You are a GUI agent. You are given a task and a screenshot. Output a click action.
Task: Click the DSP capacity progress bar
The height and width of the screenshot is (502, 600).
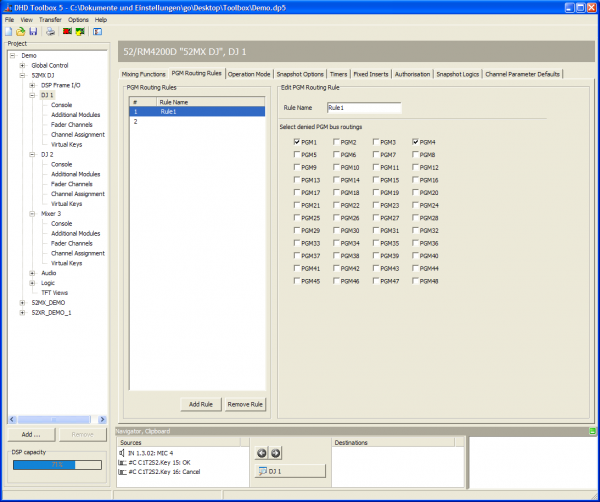click(x=57, y=465)
